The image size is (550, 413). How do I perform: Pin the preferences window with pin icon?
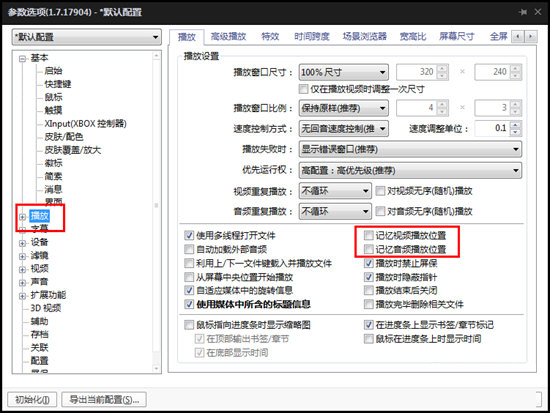[x=523, y=12]
